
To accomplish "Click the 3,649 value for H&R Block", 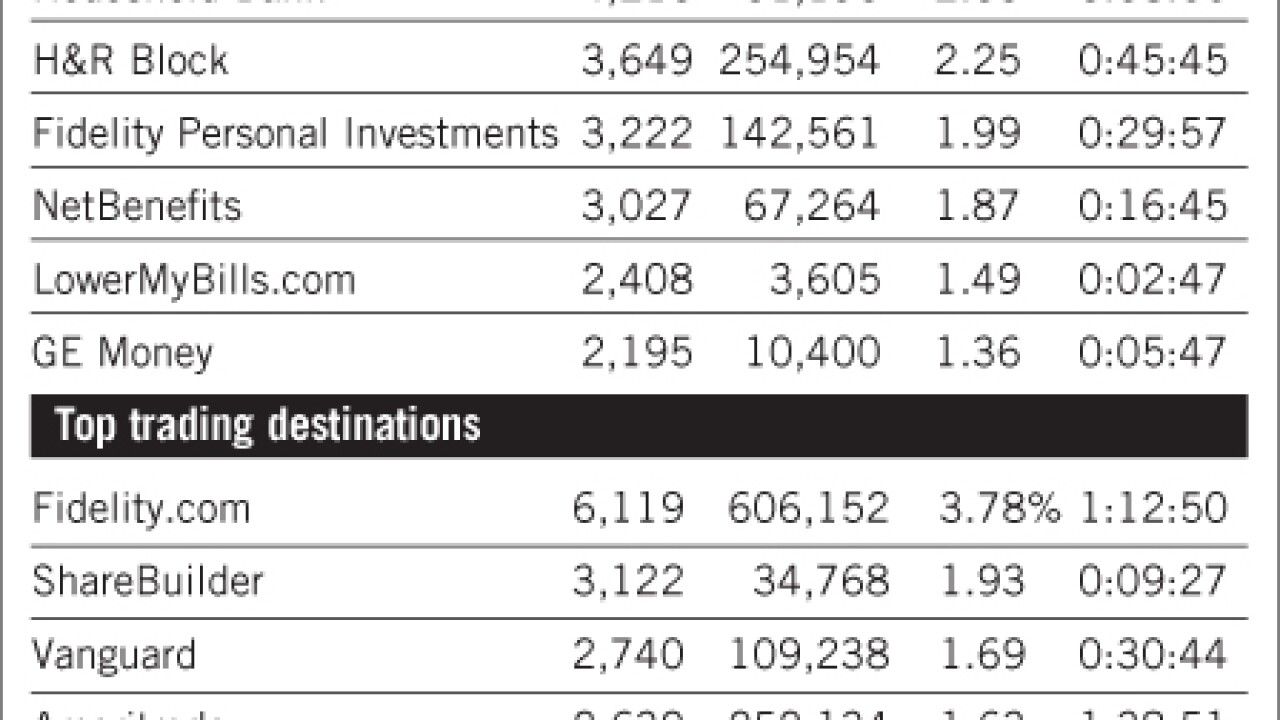I will click(x=637, y=61).
